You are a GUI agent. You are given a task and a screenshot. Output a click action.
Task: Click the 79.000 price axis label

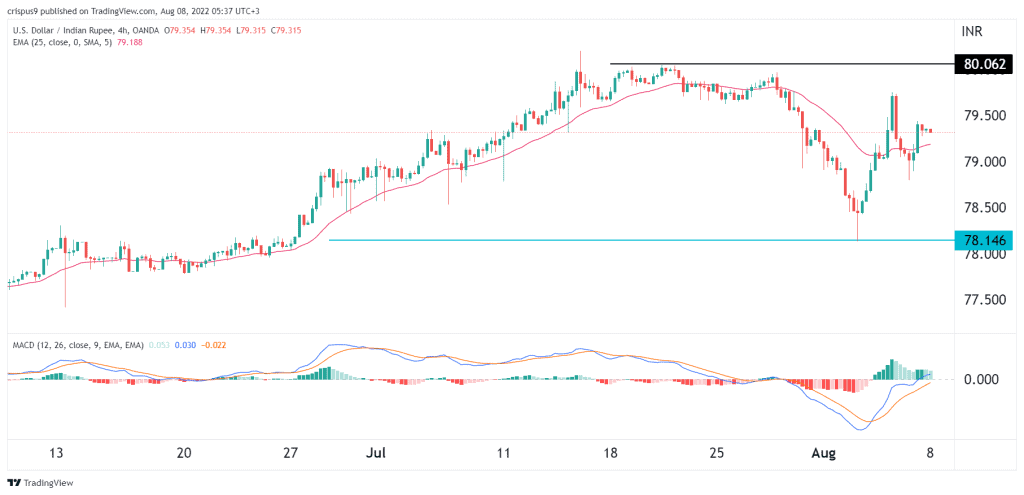pos(984,162)
